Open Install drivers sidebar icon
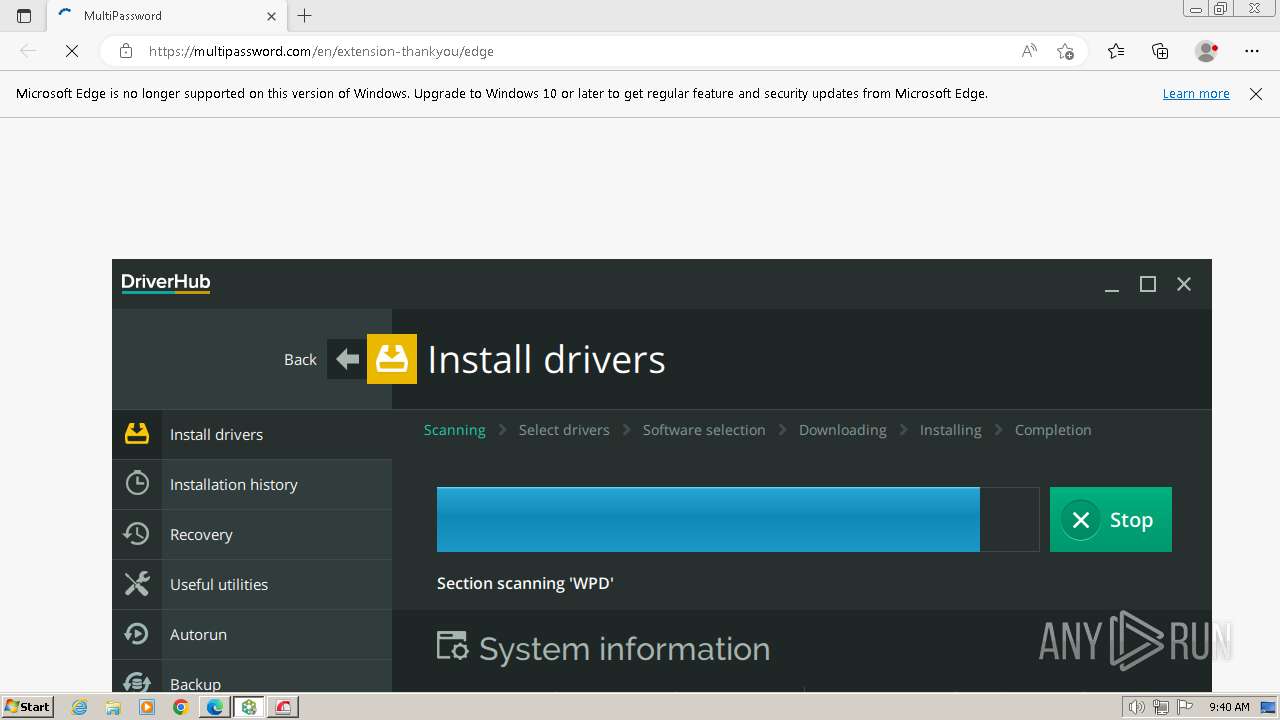Viewport: 1280px width, 720px height. 137,434
